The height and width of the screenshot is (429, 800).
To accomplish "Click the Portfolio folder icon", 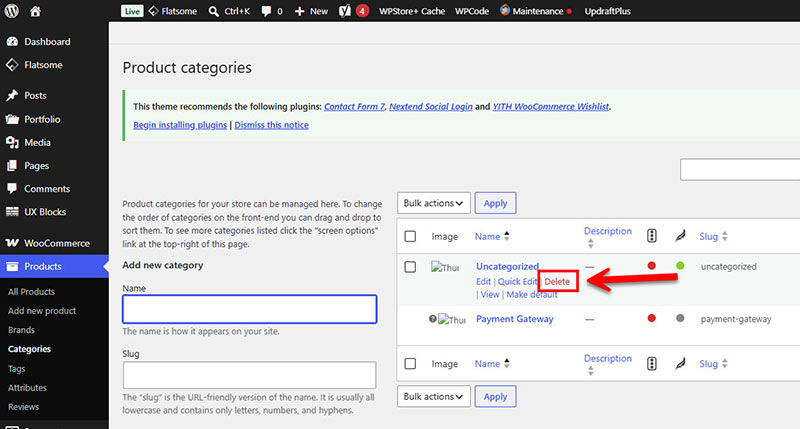I will (12, 119).
